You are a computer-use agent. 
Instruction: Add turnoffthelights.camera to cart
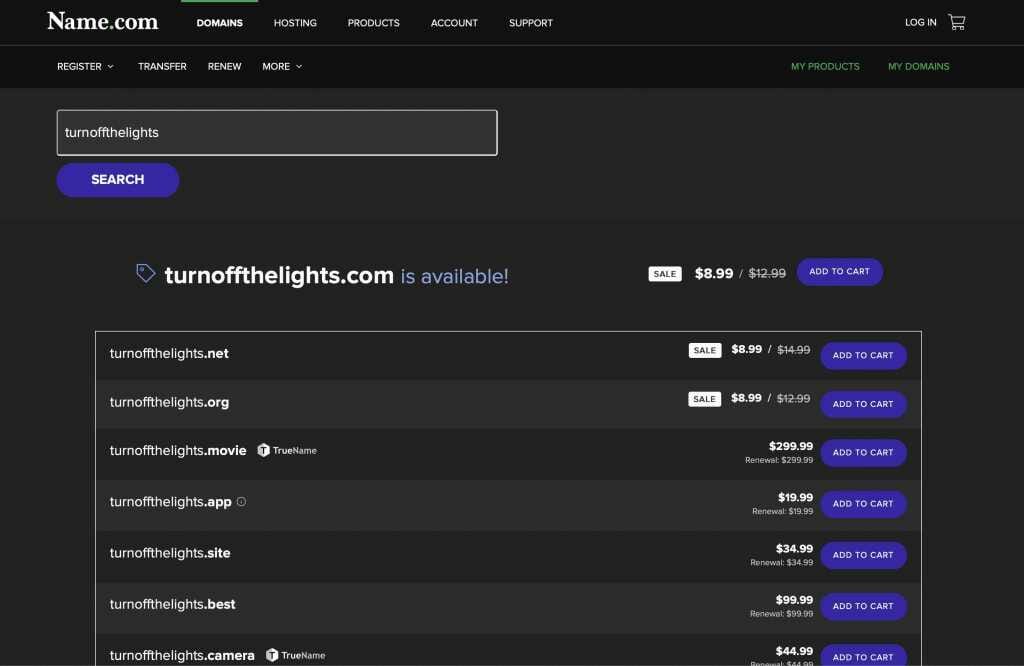tap(863, 656)
